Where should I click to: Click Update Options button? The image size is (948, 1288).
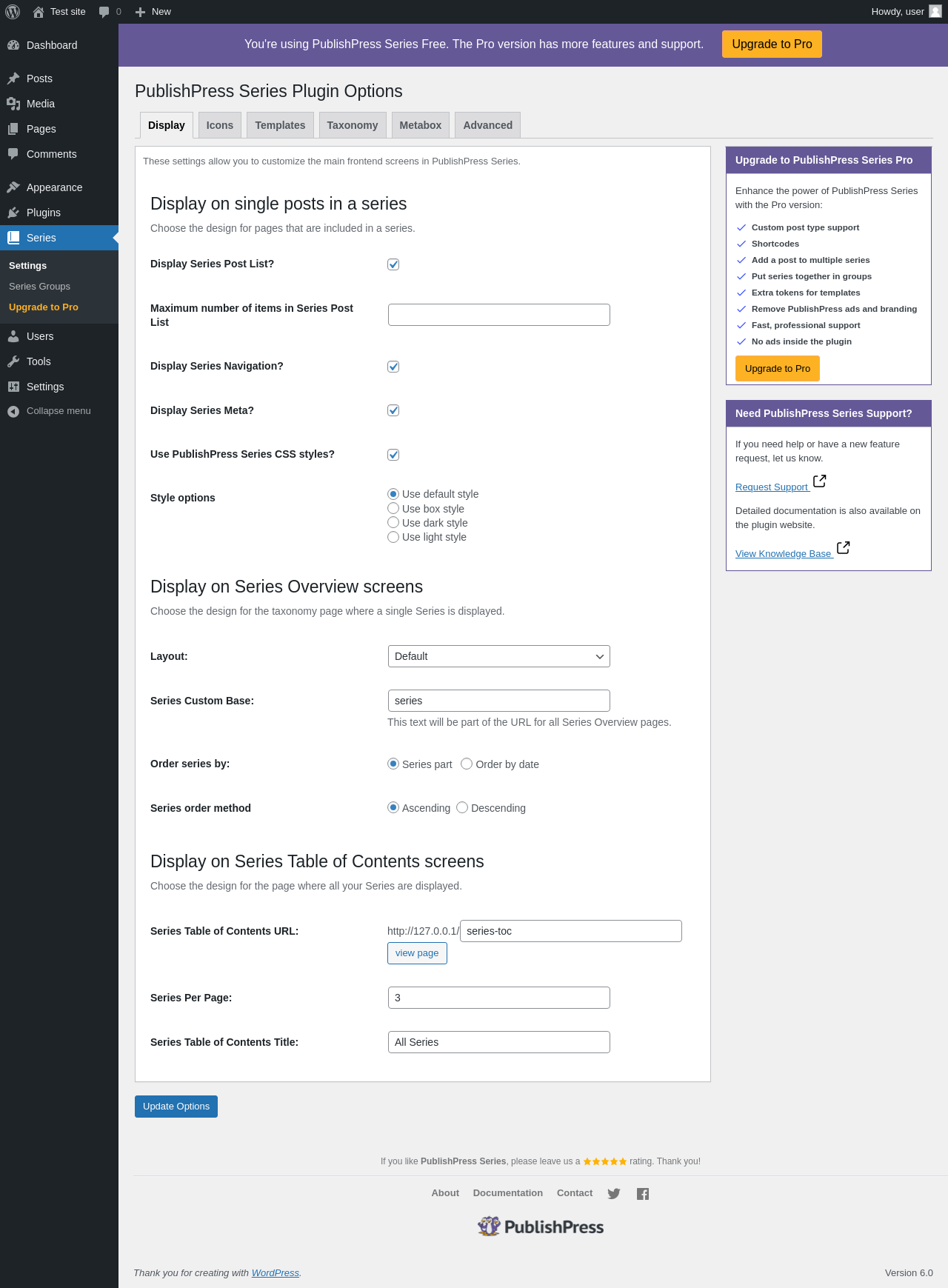pos(176,1107)
